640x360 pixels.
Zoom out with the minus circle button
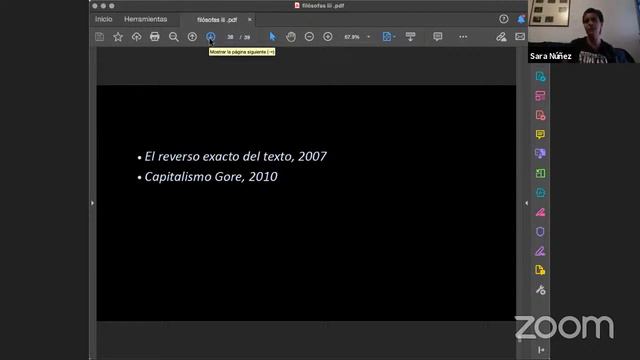pyautogui.click(x=309, y=37)
